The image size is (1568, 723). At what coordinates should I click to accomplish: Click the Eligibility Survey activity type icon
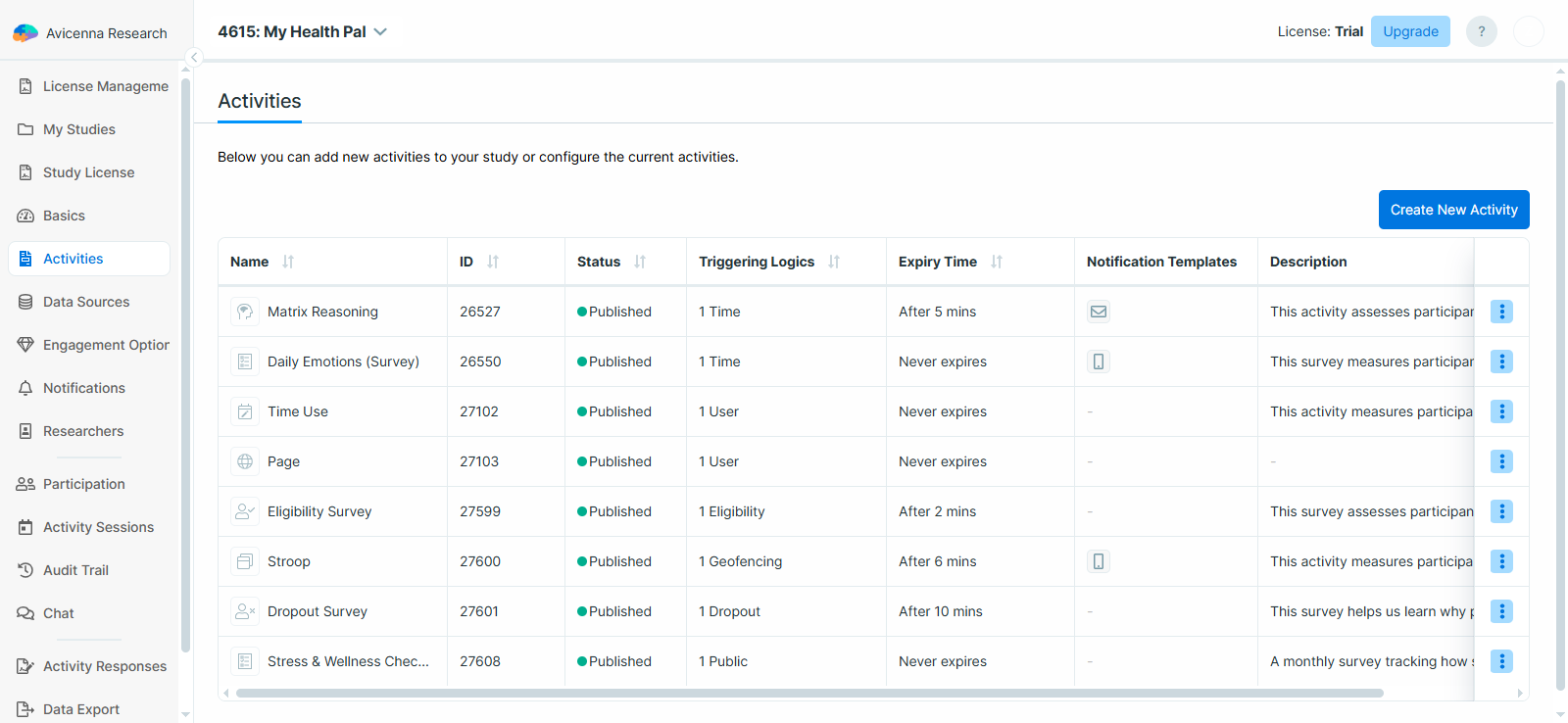245,511
